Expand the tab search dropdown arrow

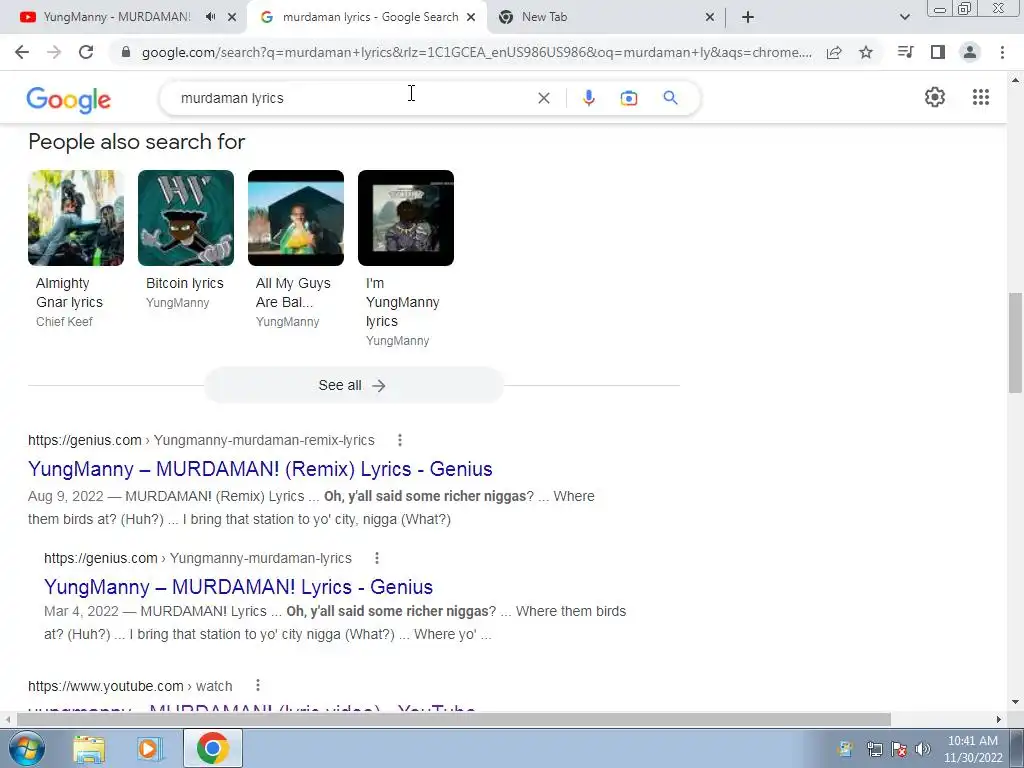click(904, 17)
